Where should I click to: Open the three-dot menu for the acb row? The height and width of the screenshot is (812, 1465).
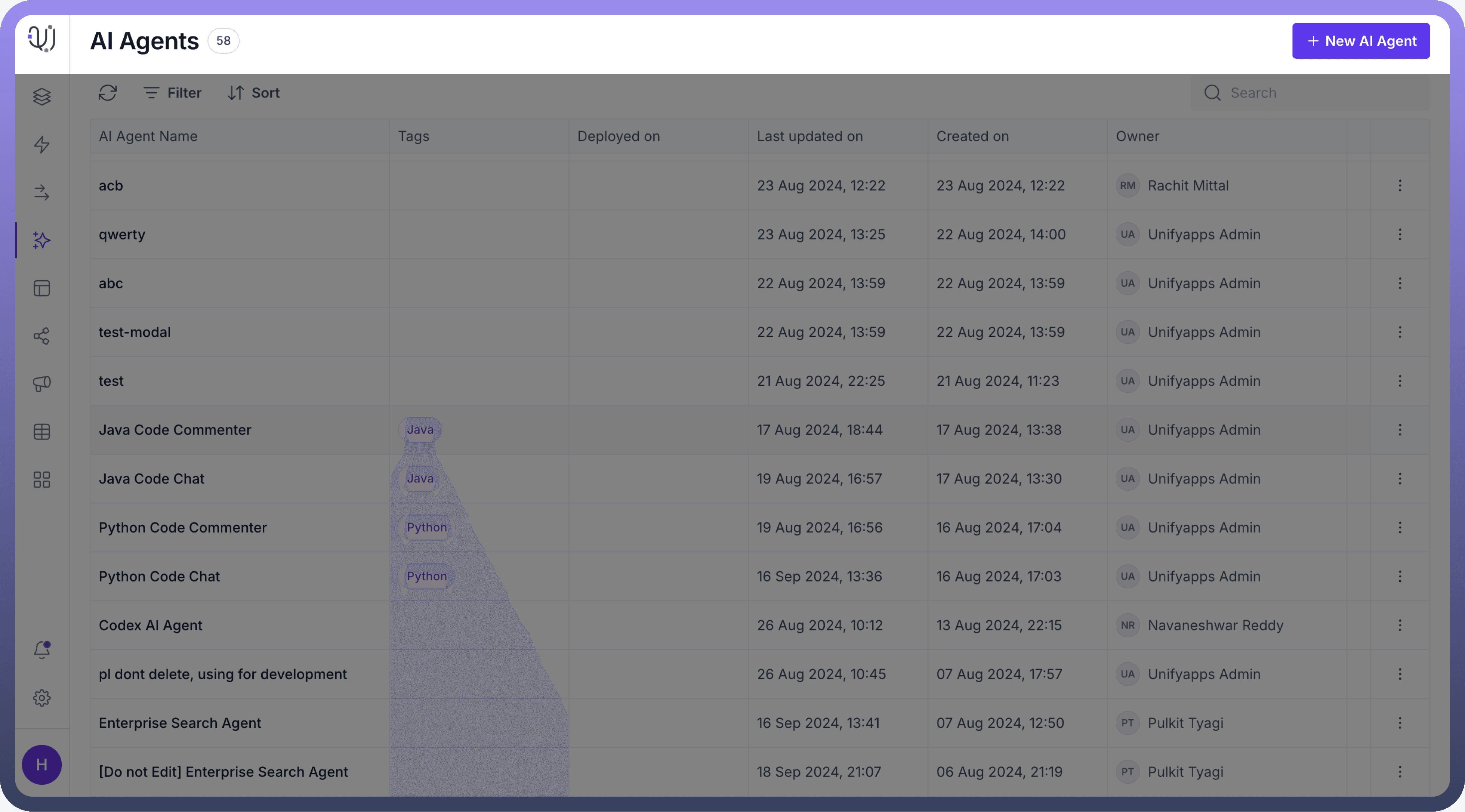1400,185
